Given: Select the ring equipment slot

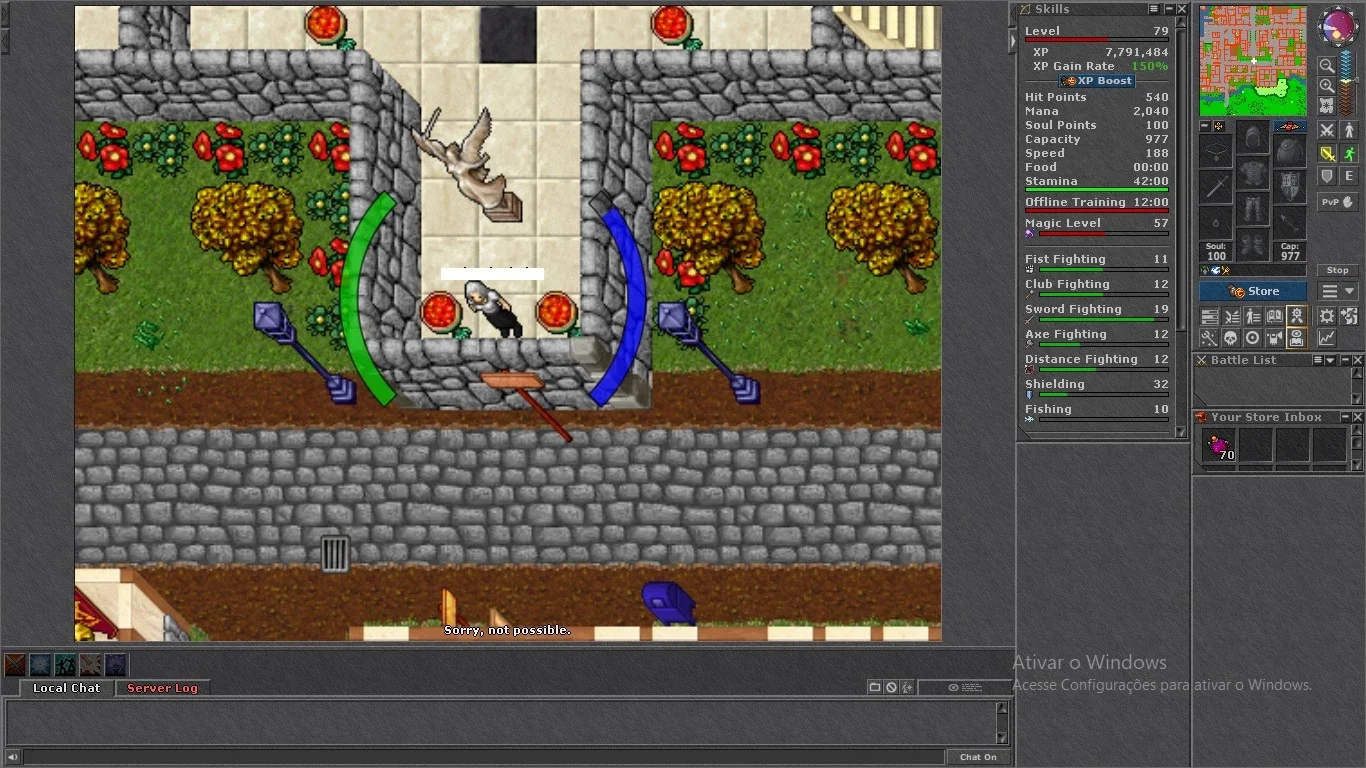Looking at the screenshot, I should 1216,223.
